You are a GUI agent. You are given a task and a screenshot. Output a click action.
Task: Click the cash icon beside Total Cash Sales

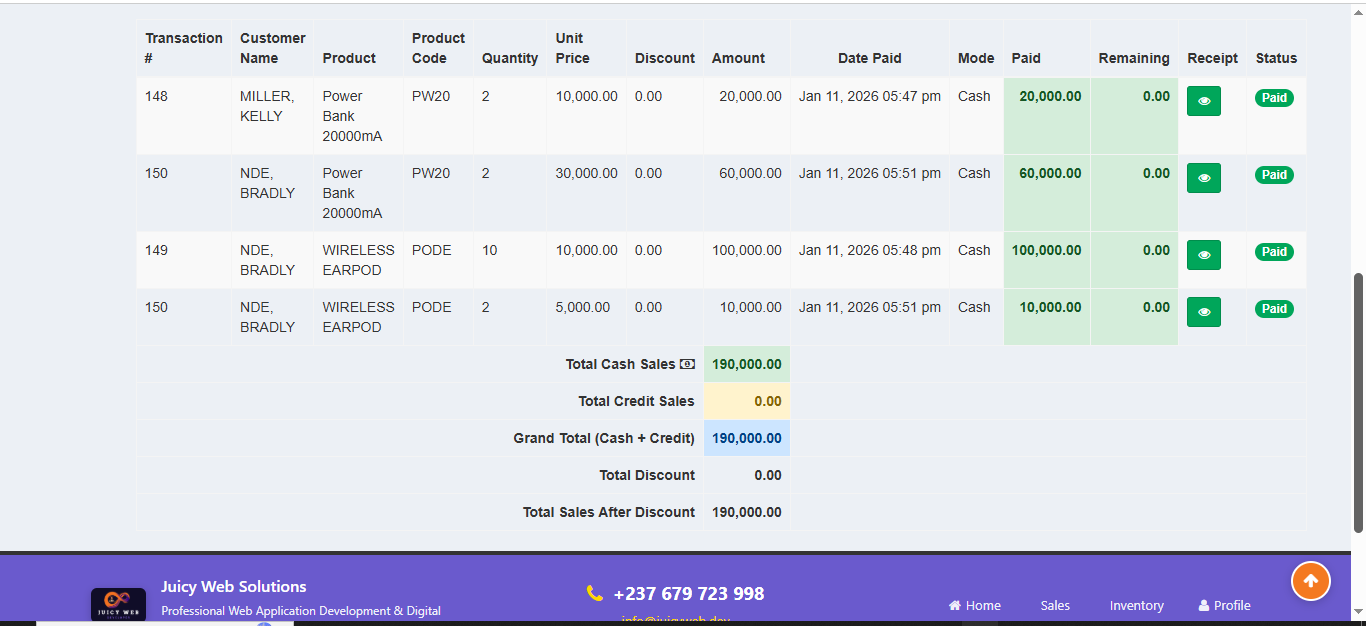click(x=686, y=364)
